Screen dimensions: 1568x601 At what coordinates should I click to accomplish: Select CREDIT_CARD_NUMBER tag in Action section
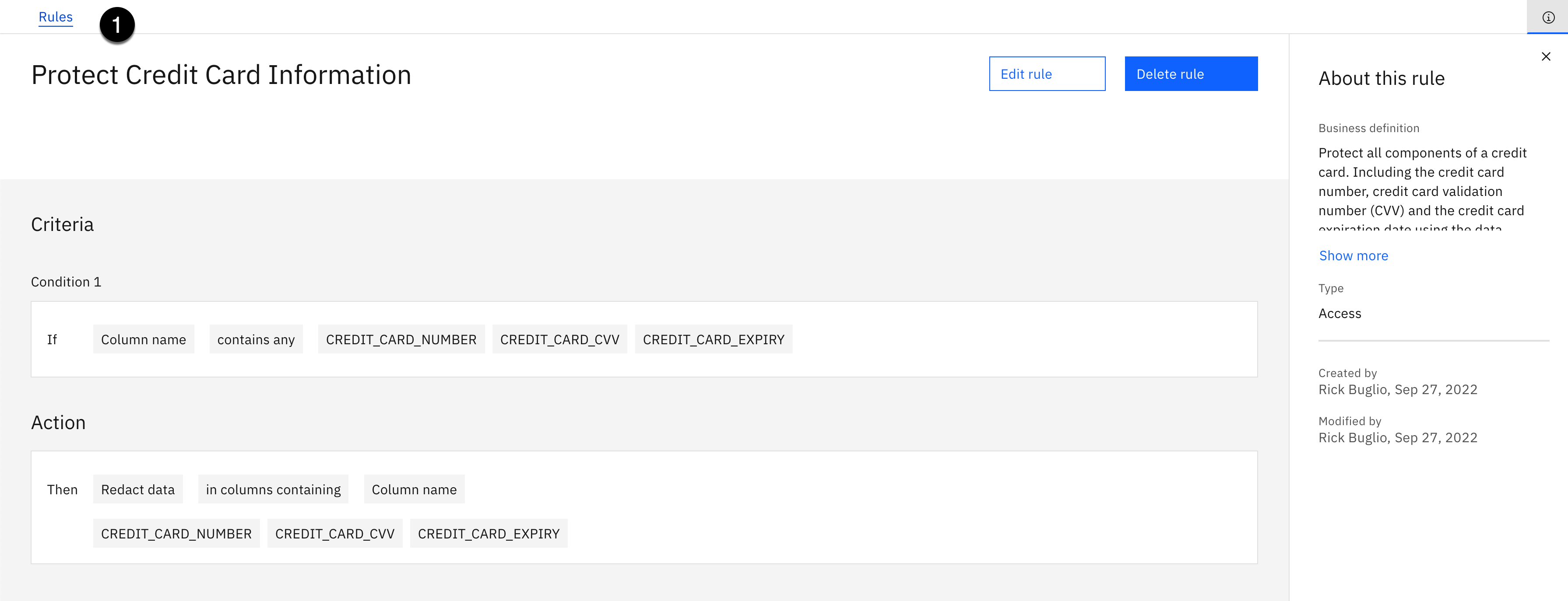(x=176, y=534)
